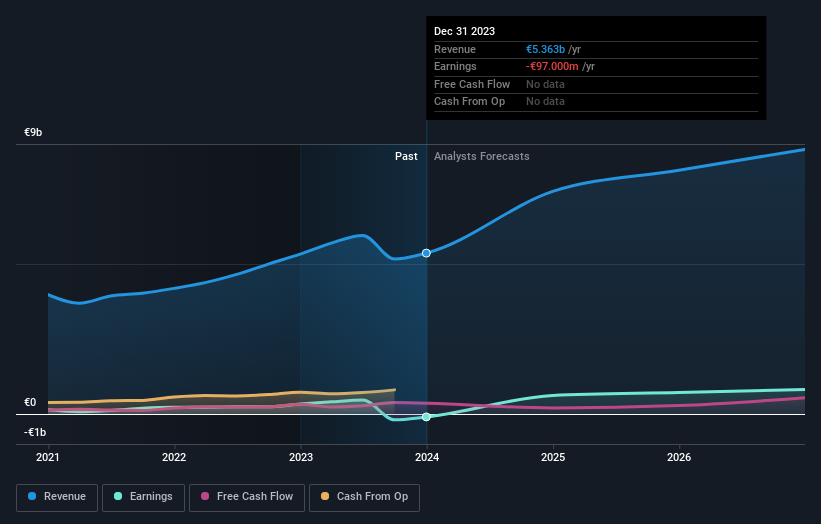Image resolution: width=821 pixels, height=524 pixels.
Task: Click the 2023 x-axis label
Action: (x=301, y=458)
